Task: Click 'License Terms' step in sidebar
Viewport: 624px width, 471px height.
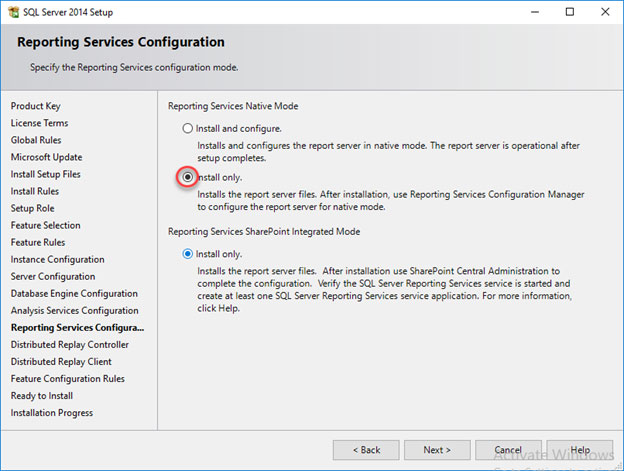Action: (x=39, y=123)
